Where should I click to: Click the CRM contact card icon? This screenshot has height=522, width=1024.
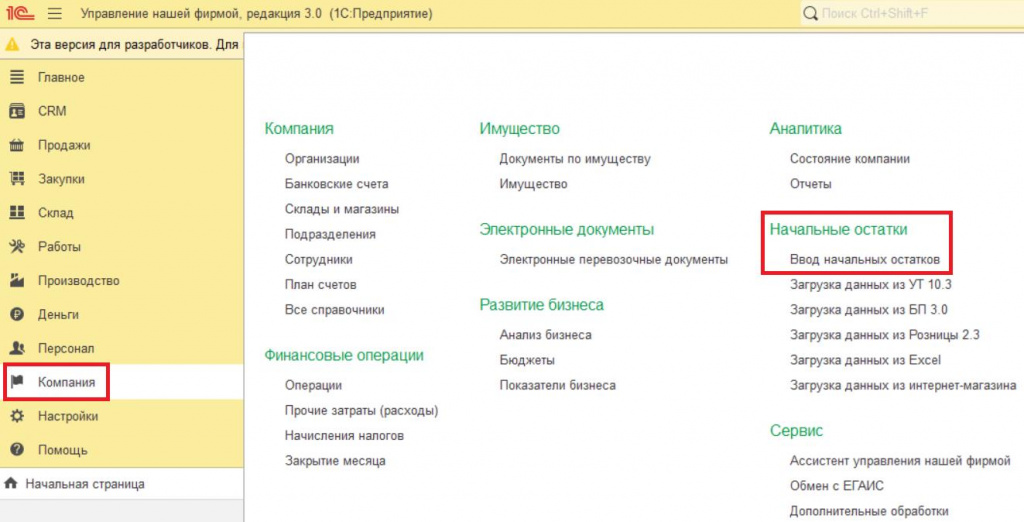[17, 111]
